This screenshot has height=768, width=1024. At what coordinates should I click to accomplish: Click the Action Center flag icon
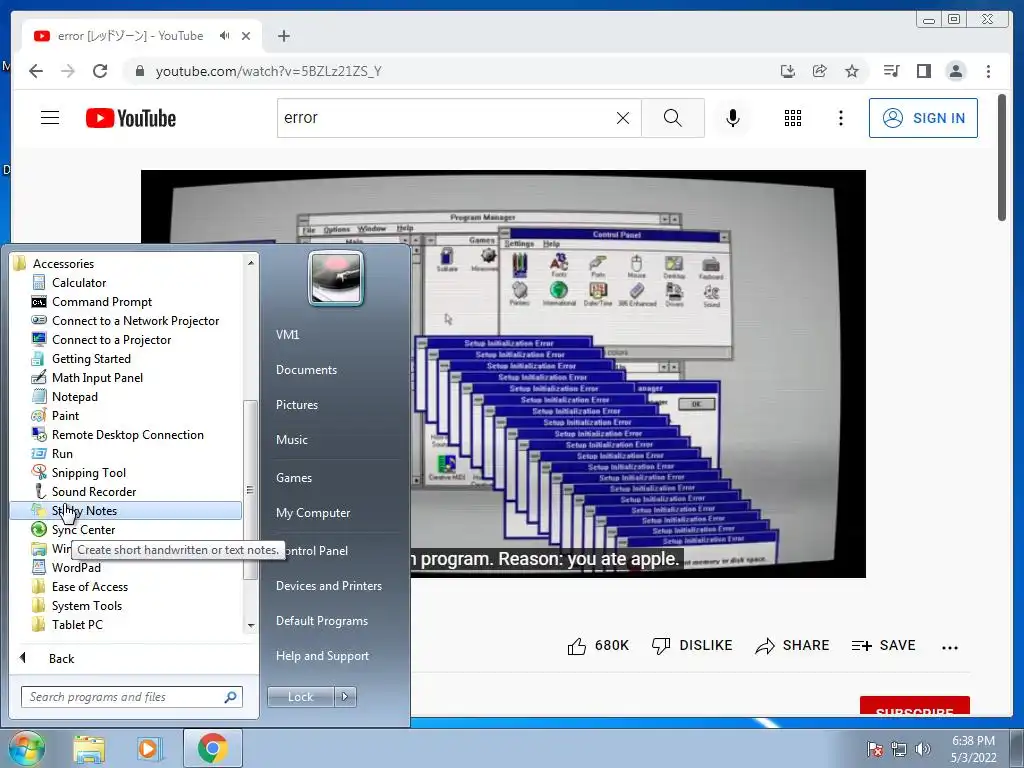coord(875,749)
